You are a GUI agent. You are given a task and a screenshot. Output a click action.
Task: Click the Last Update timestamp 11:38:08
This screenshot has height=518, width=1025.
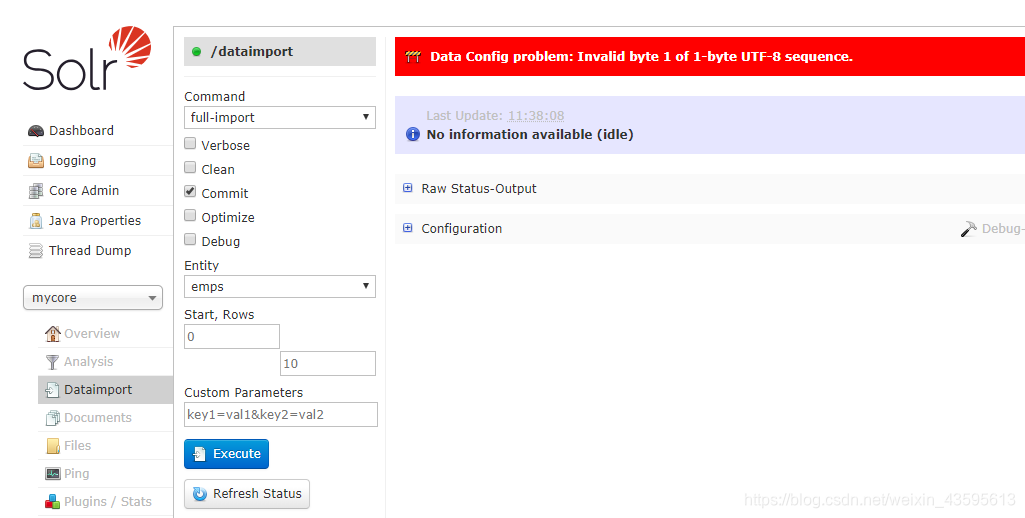pos(536,116)
